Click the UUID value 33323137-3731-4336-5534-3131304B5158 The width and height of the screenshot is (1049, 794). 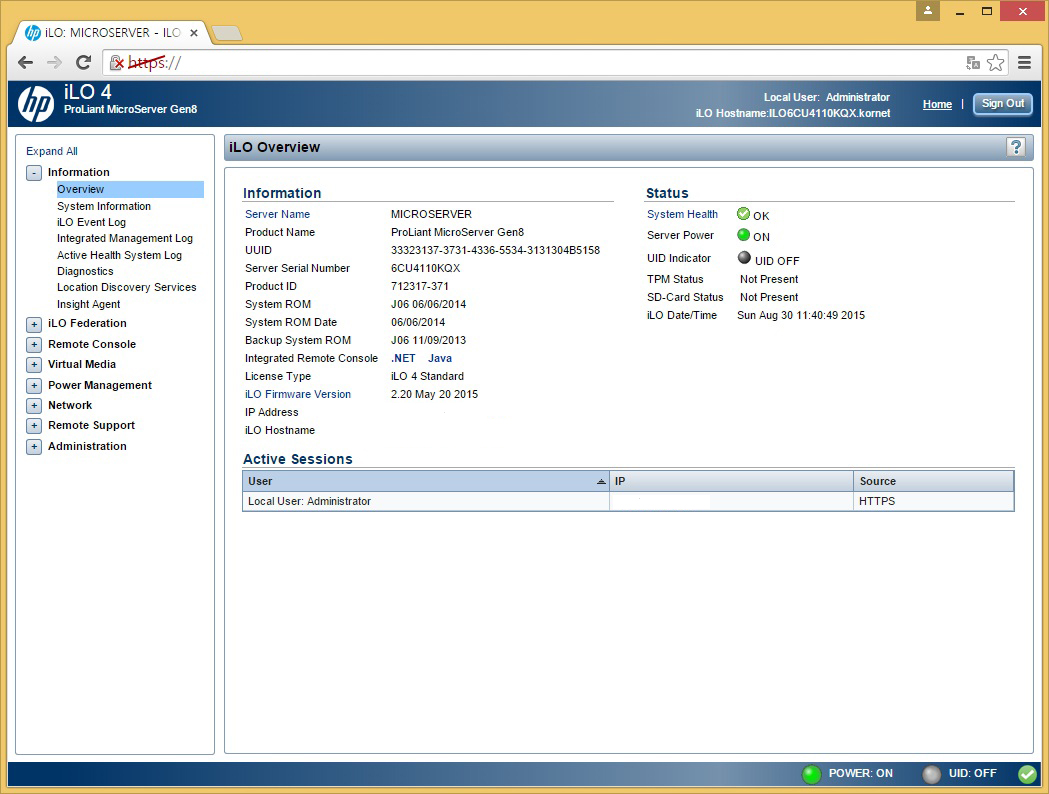click(x=495, y=250)
